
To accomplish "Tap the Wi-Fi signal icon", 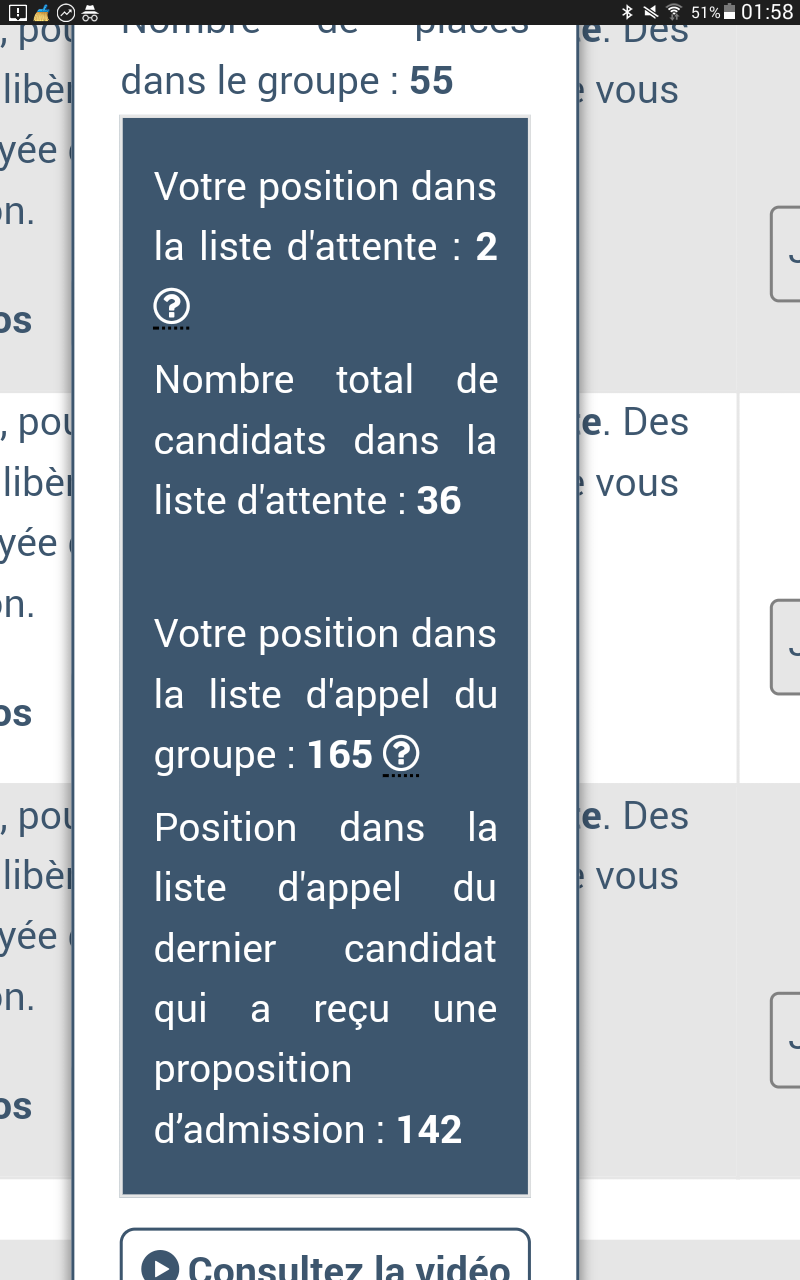I will (674, 13).
